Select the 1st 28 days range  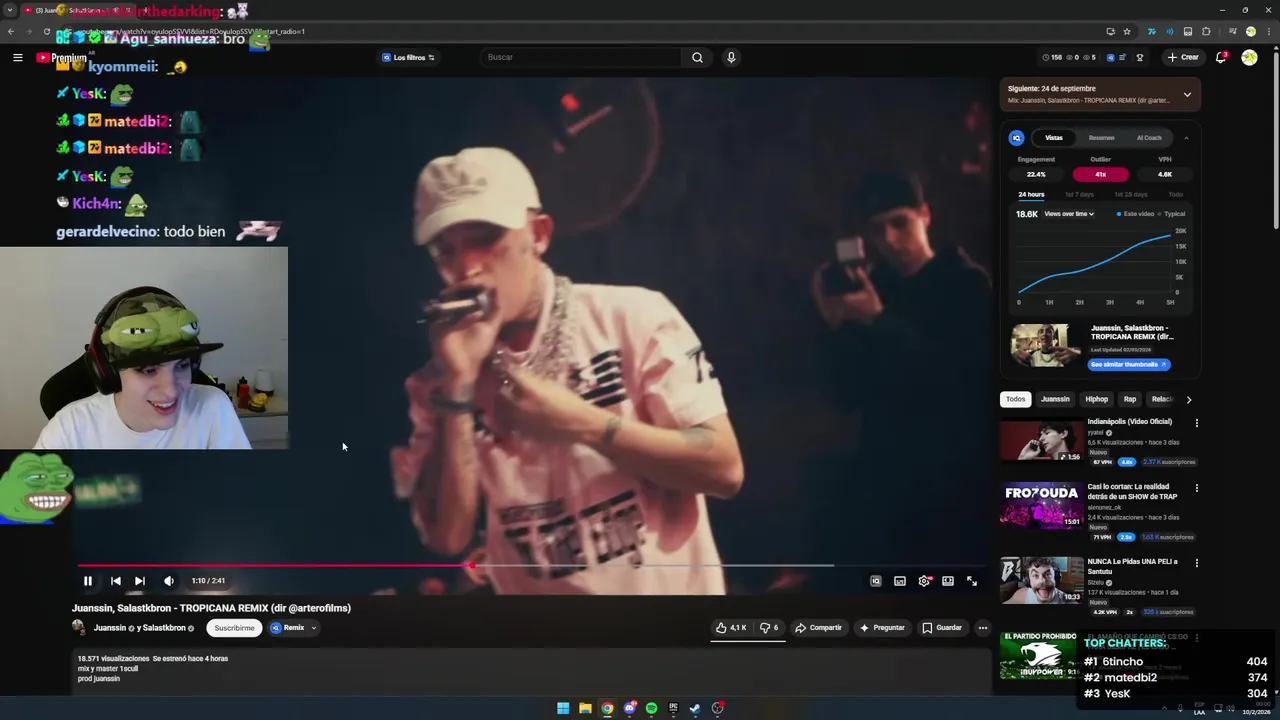click(1131, 194)
